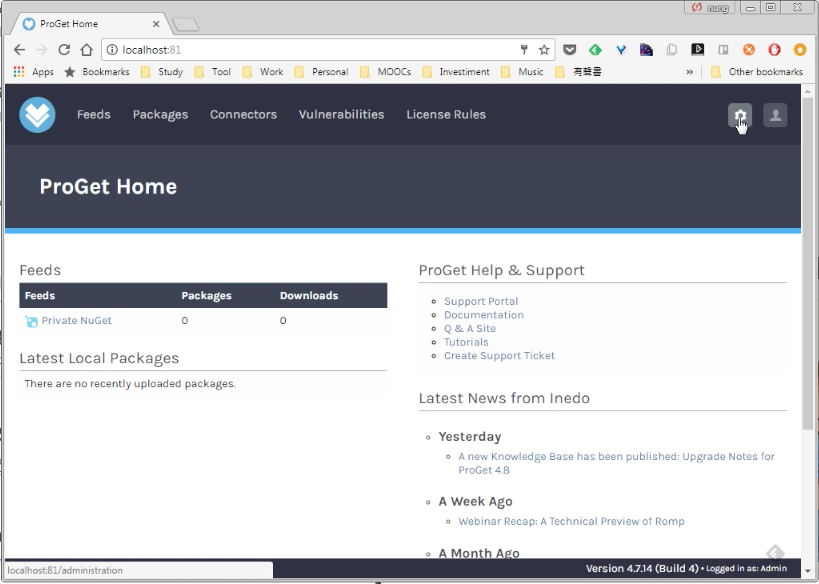
Task: Open the Music bookmarks folder
Action: click(x=522, y=72)
